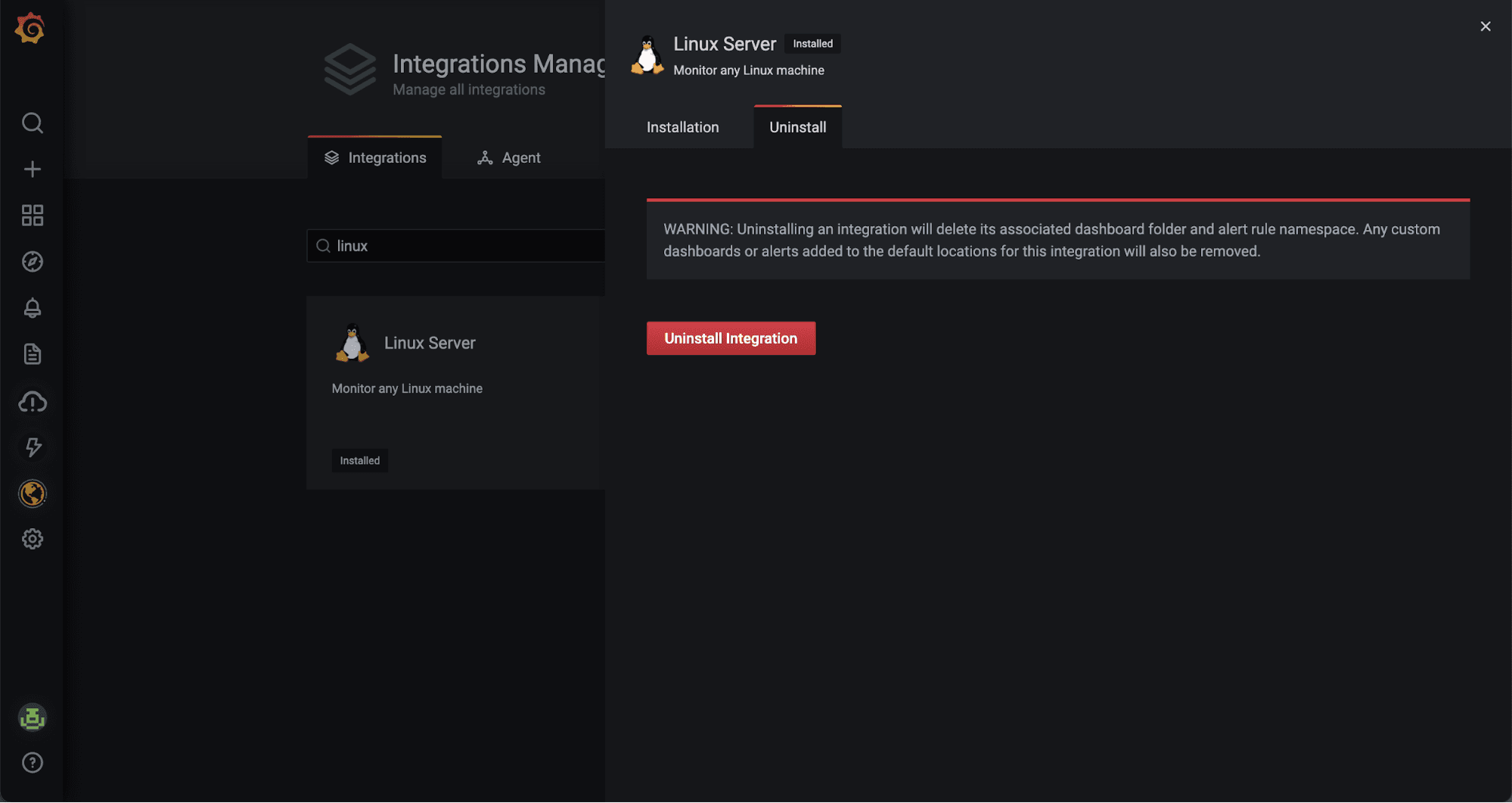Click the lightning bolt sidebar icon
This screenshot has width=1512, height=803.
click(x=32, y=447)
